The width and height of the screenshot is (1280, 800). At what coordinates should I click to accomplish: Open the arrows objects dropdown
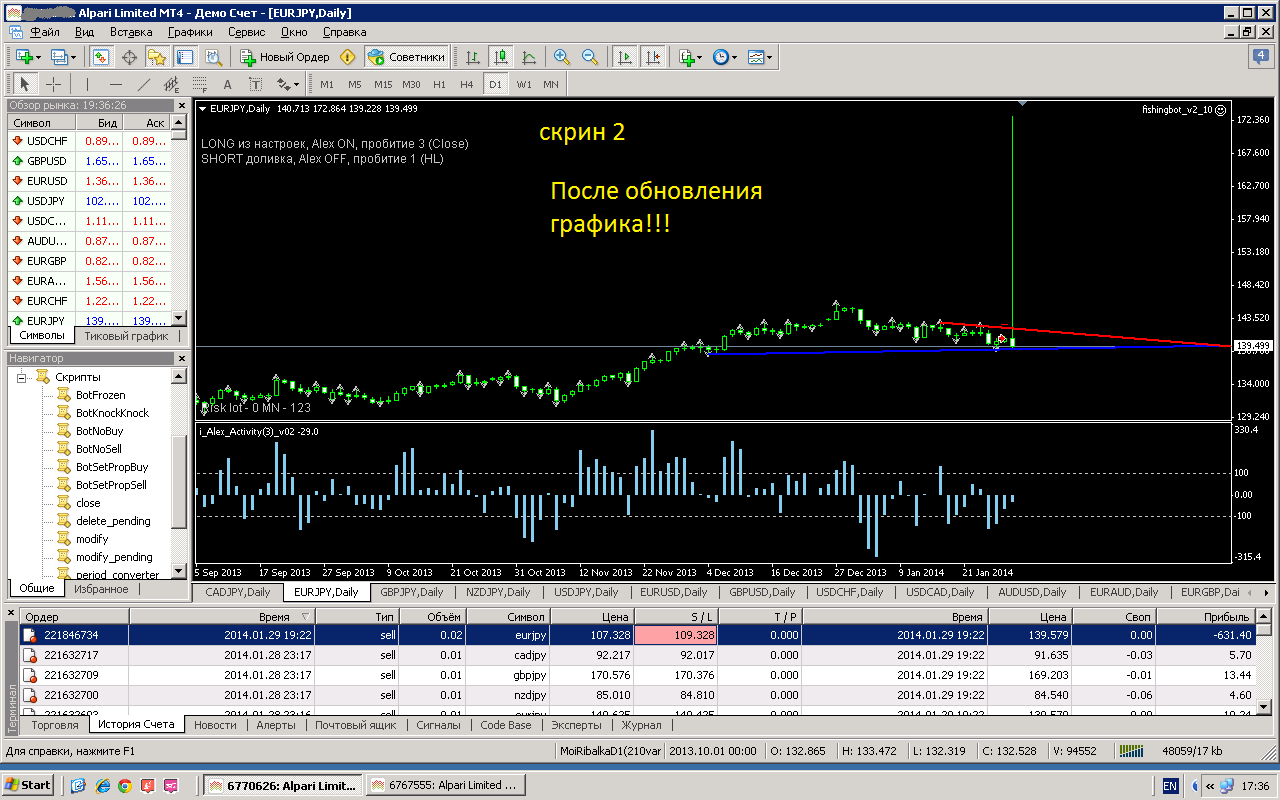coord(288,84)
